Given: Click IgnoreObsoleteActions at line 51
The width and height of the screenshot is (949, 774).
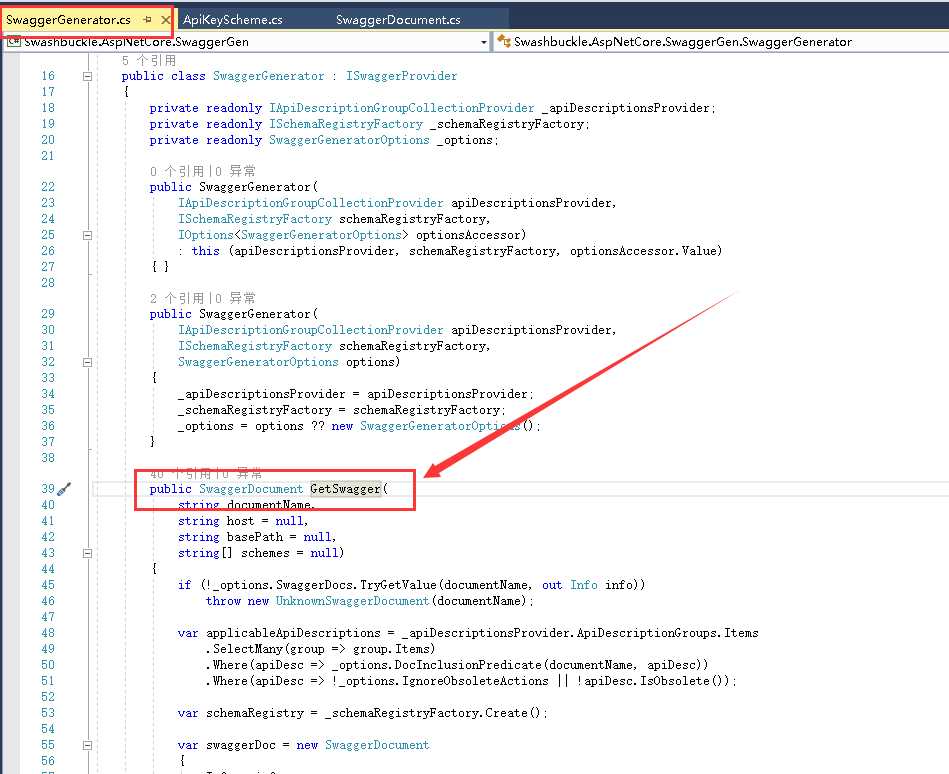Looking at the screenshot, I should pos(475,681).
